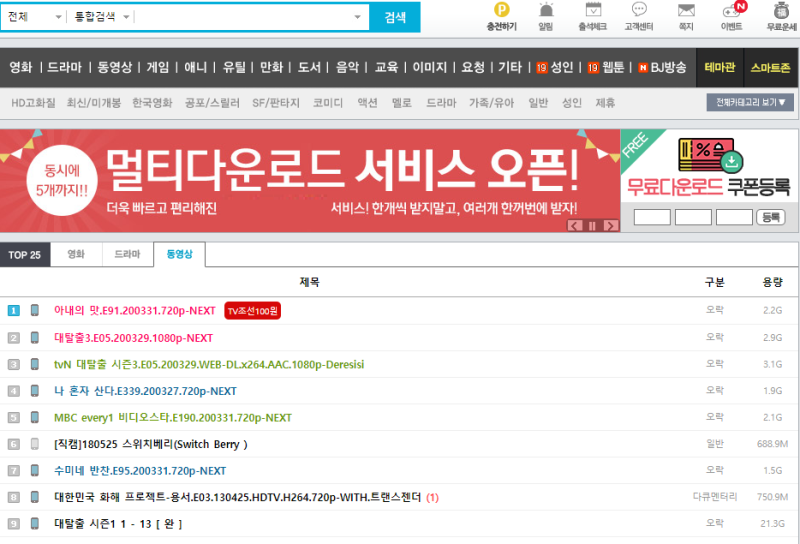Click the 688.9M size value
The height and width of the screenshot is (544, 800).
click(x=772, y=444)
